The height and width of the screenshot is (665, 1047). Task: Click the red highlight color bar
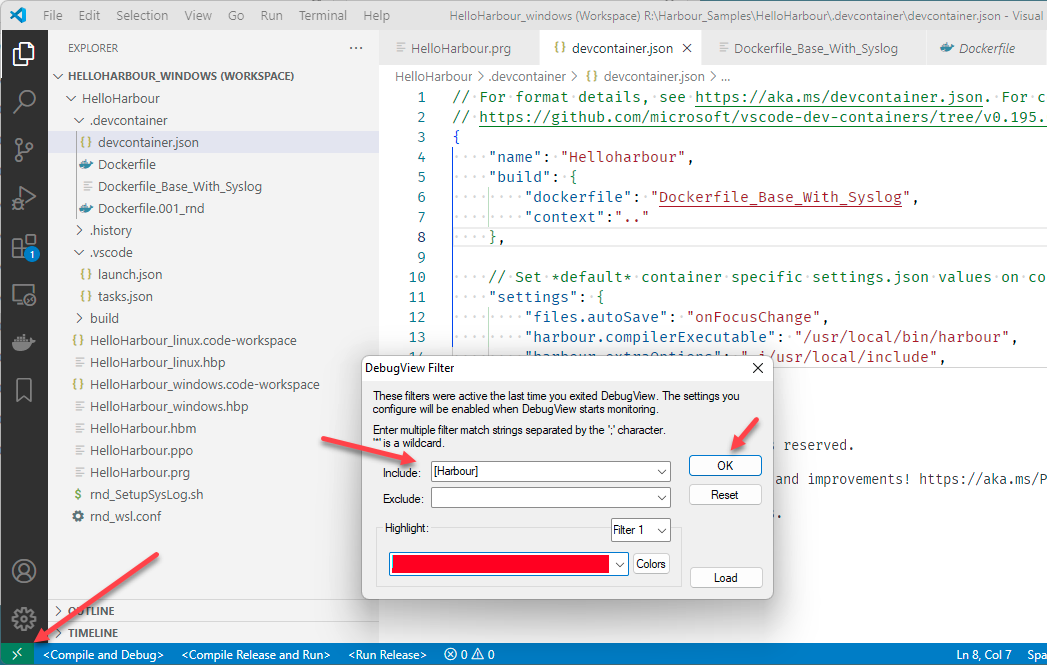pyautogui.click(x=500, y=564)
